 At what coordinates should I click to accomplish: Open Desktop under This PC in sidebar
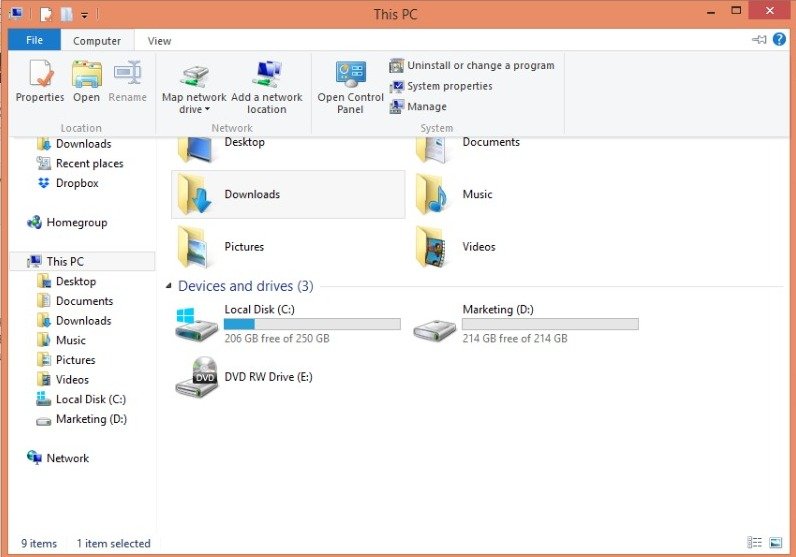point(67,281)
